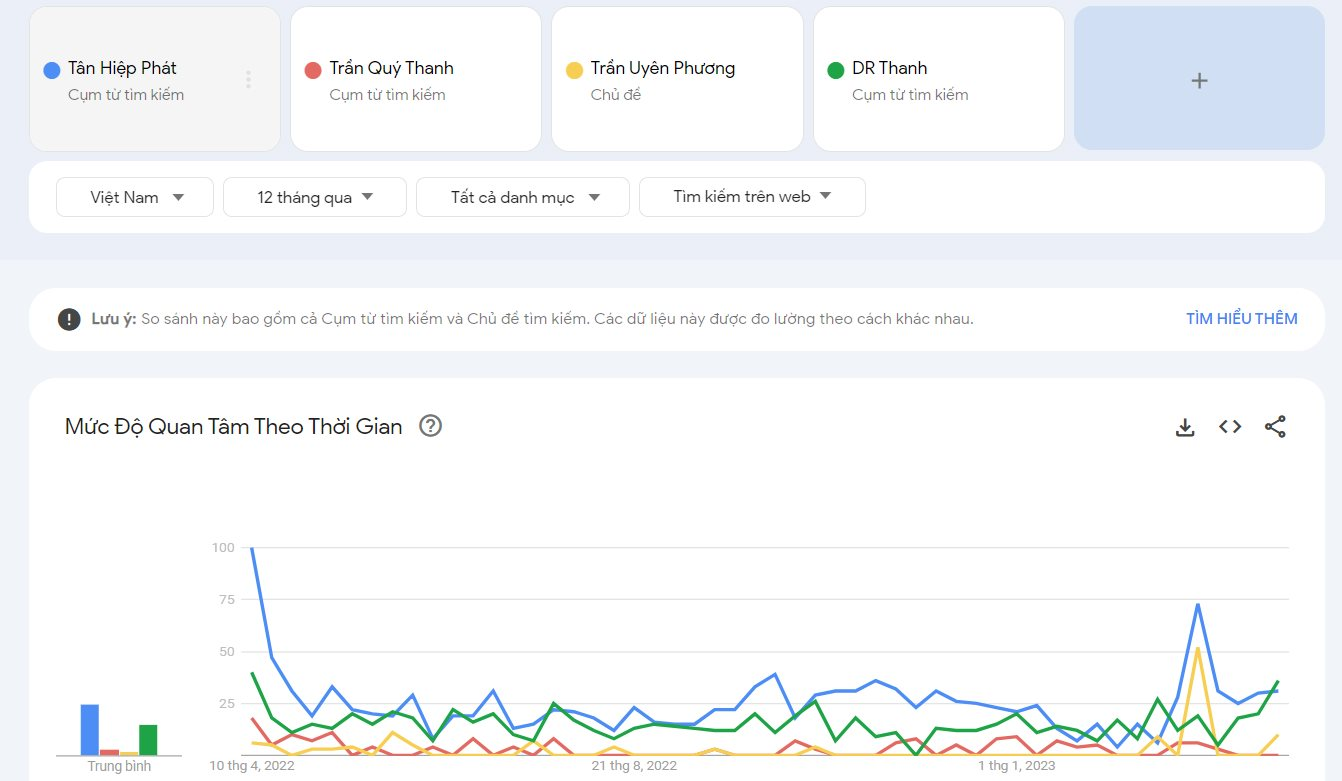Download the interest over time chart data
The width and height of the screenshot is (1342, 781).
tap(1185, 427)
